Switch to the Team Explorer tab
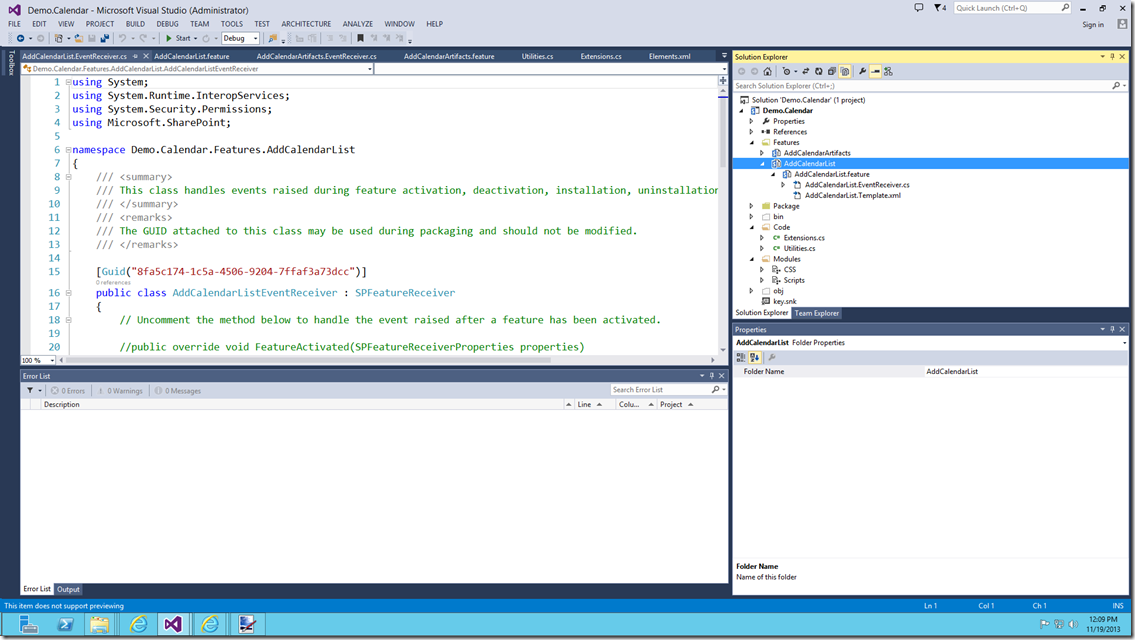Screen dimensions: 1135x640 click(x=817, y=313)
